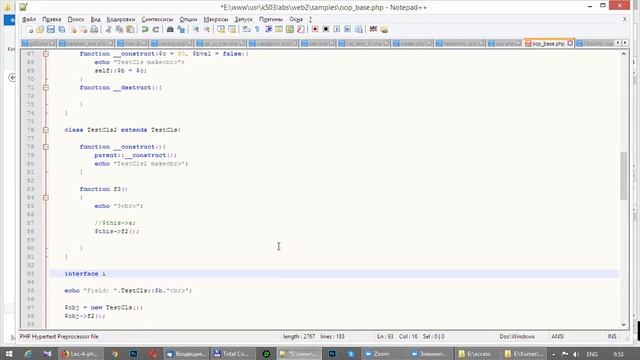Open the Find dialog binoculars icon
Screen dimensions: 640x360
170,29
